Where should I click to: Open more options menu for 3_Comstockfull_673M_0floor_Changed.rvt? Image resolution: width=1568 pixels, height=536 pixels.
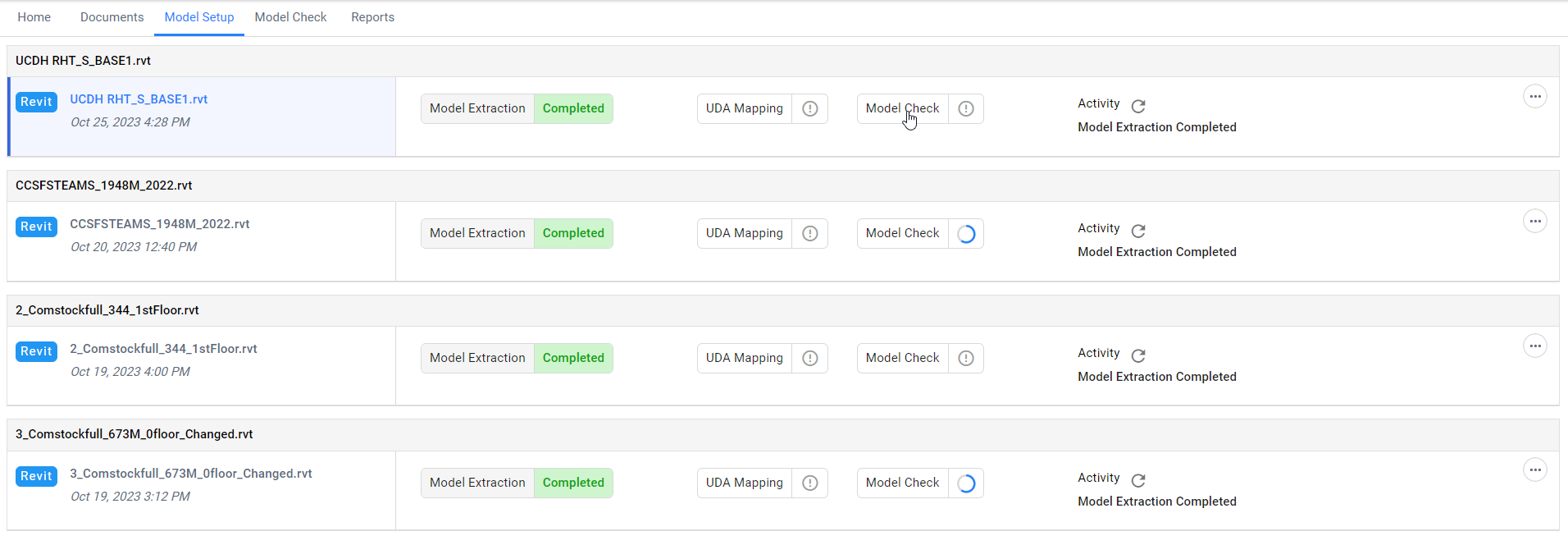[x=1535, y=470]
